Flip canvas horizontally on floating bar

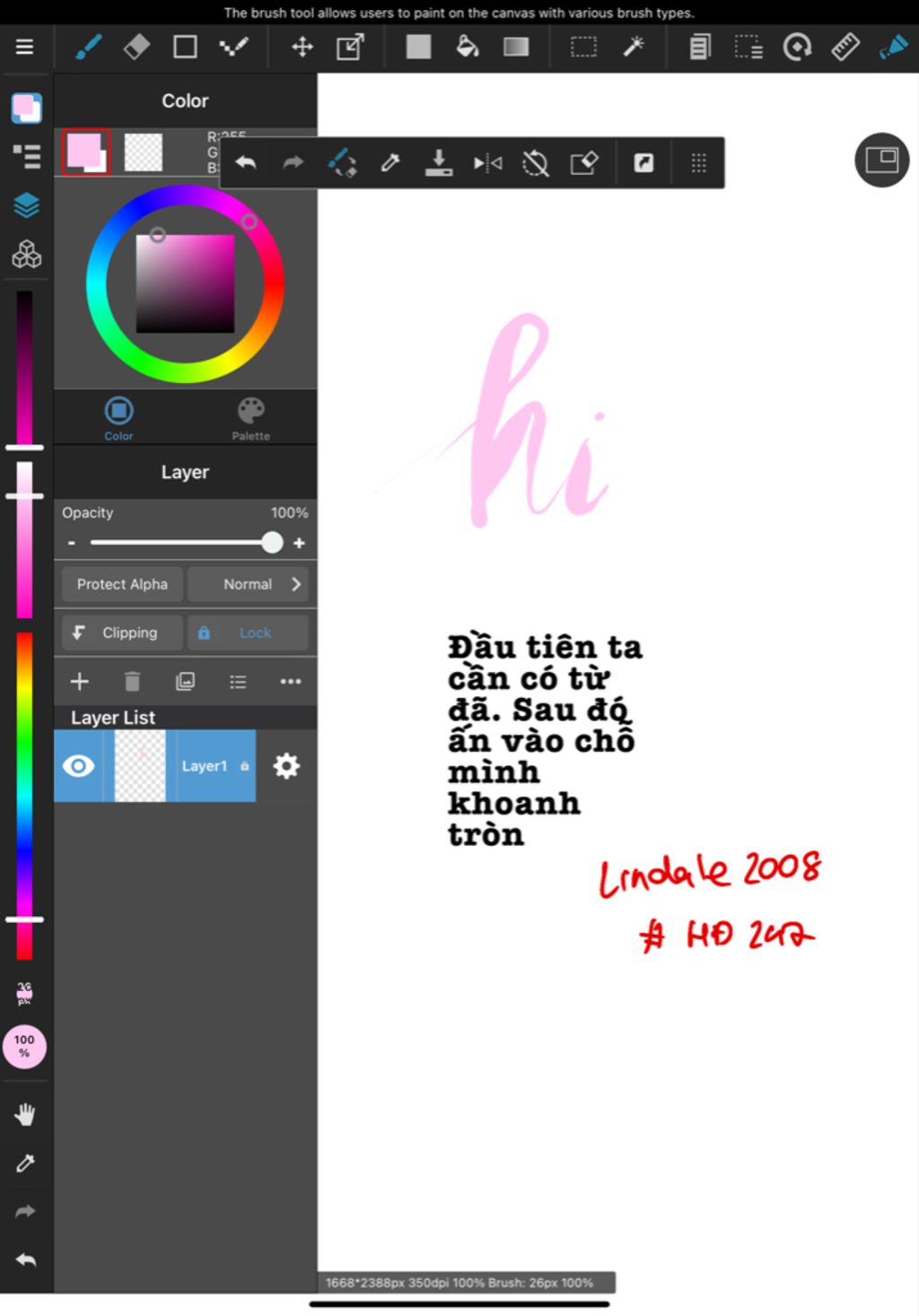(x=487, y=162)
